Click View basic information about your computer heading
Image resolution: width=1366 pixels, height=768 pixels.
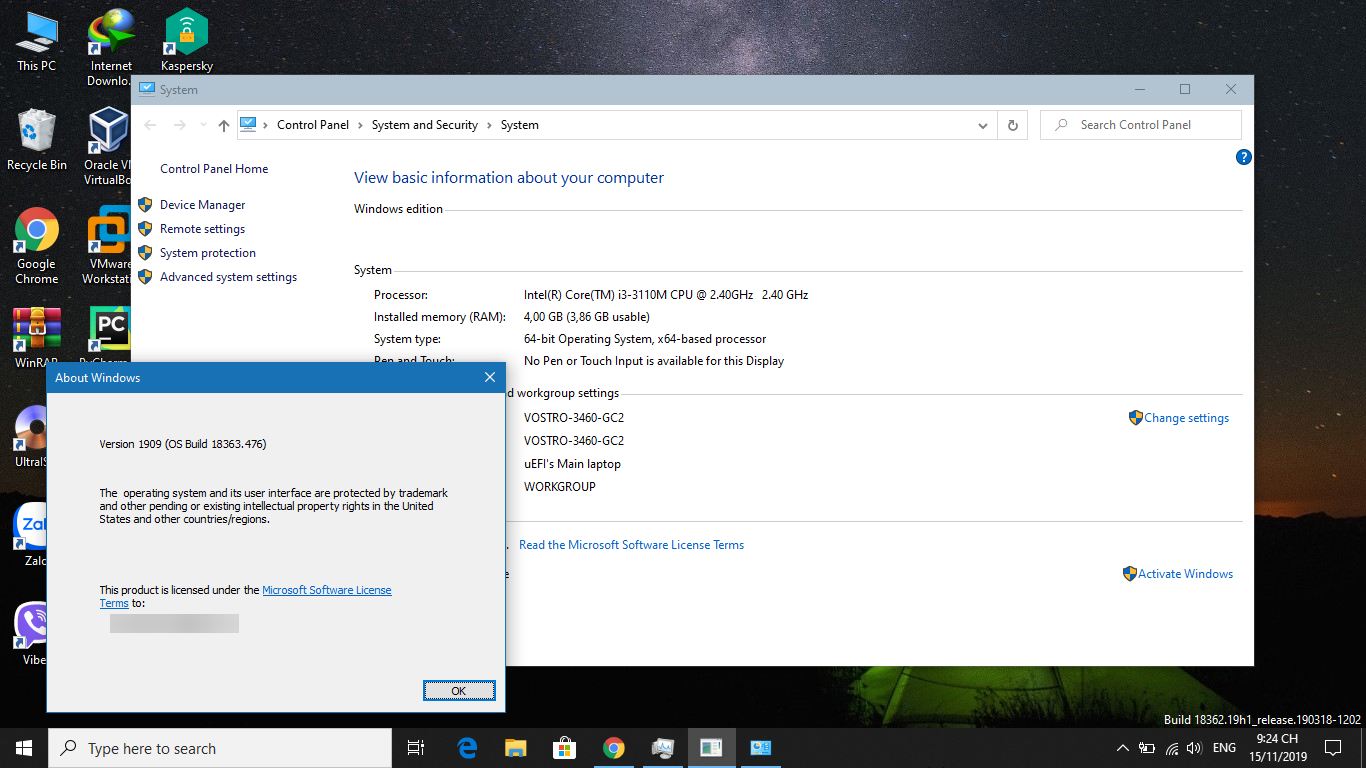coord(509,178)
